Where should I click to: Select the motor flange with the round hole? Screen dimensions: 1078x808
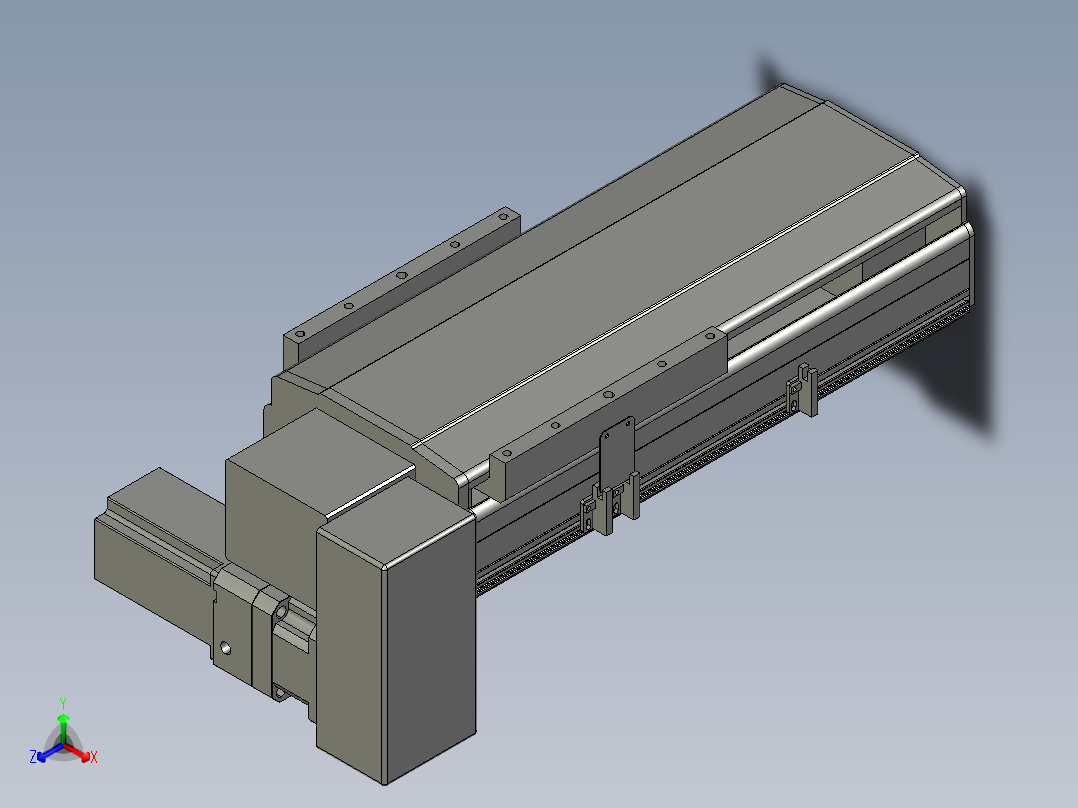pos(234,622)
